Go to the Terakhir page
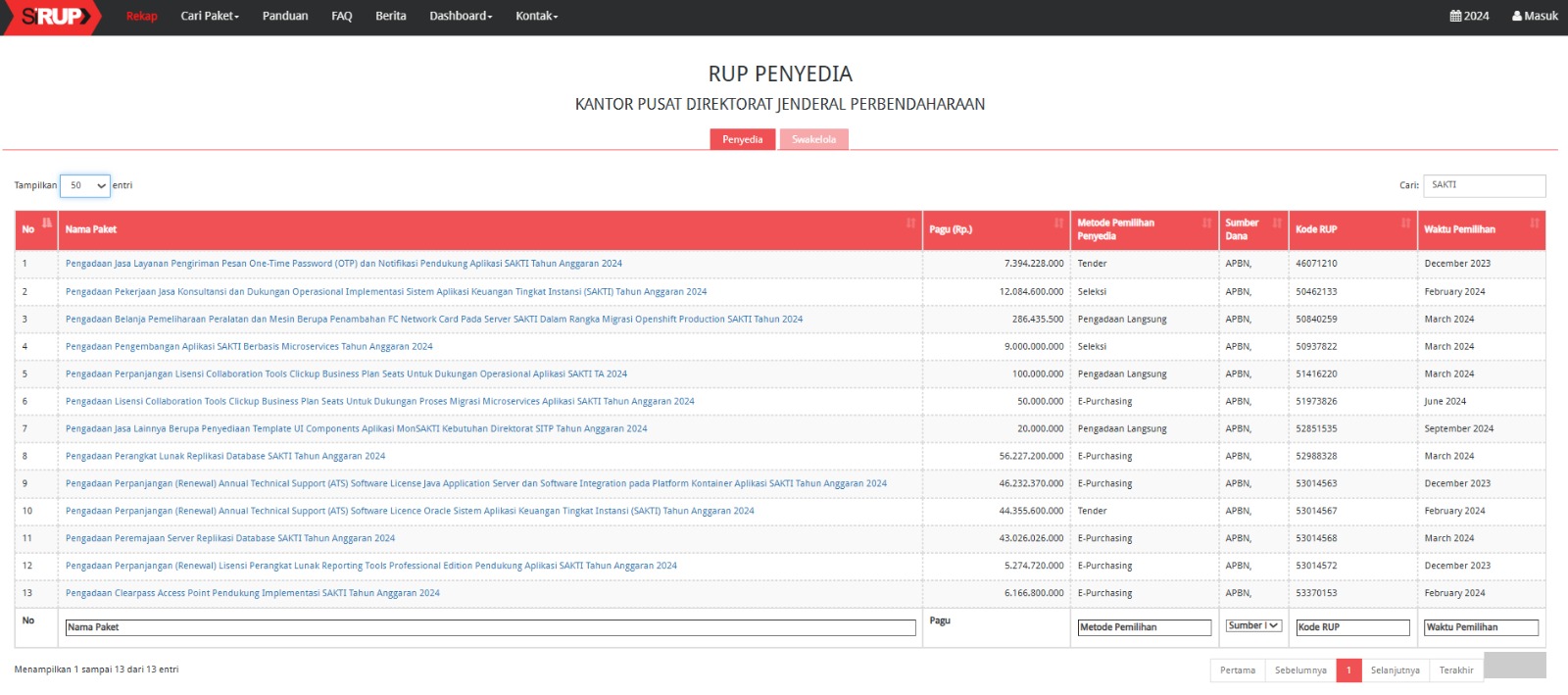 point(1456,670)
